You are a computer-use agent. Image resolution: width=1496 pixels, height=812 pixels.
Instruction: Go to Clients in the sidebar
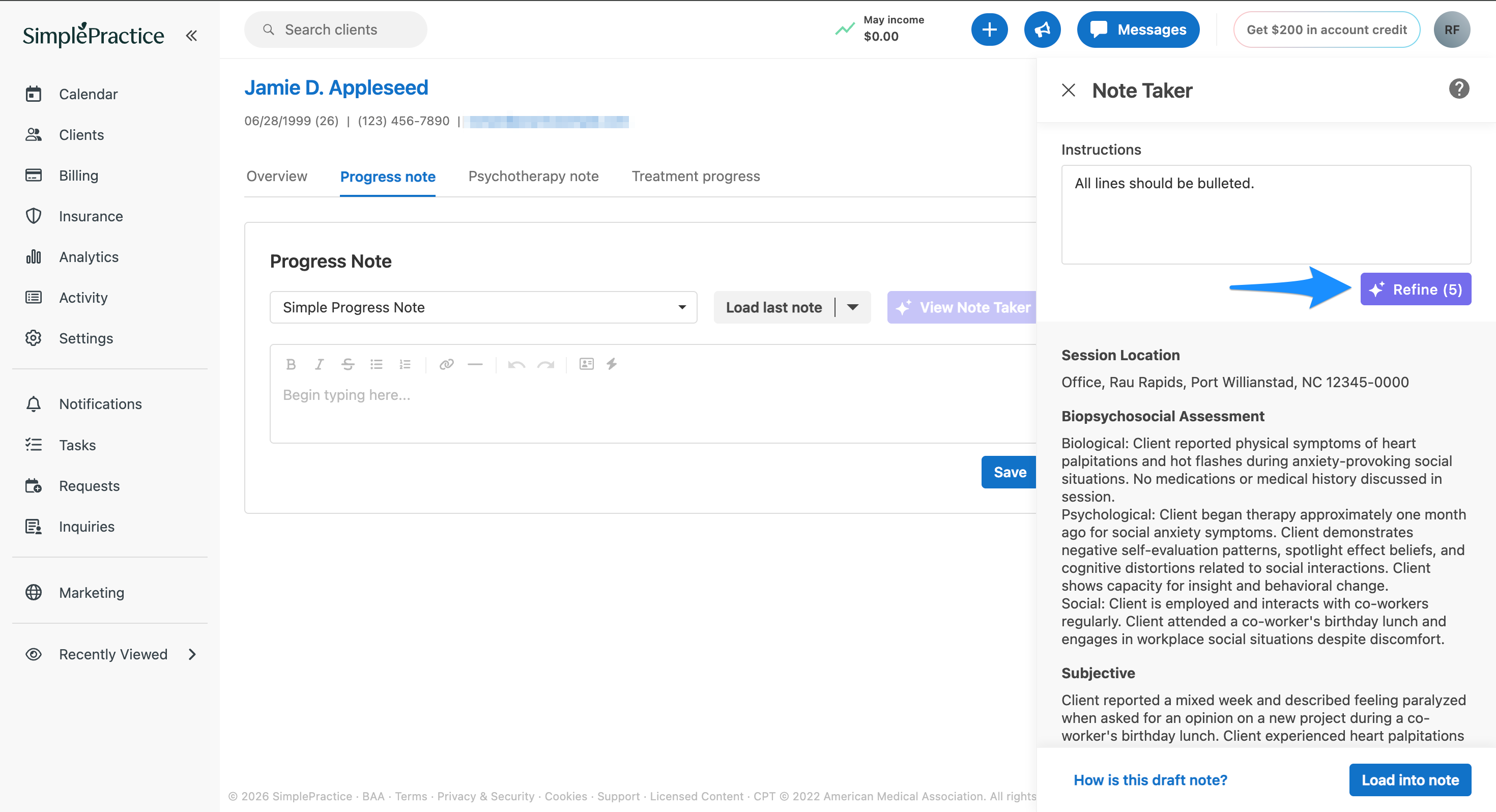pyautogui.click(x=81, y=135)
